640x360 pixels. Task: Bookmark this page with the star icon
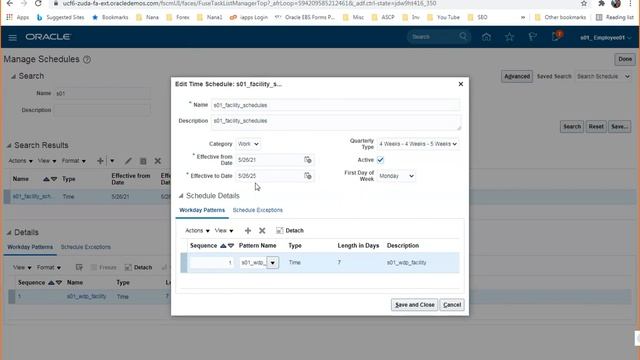tap(584, 3)
